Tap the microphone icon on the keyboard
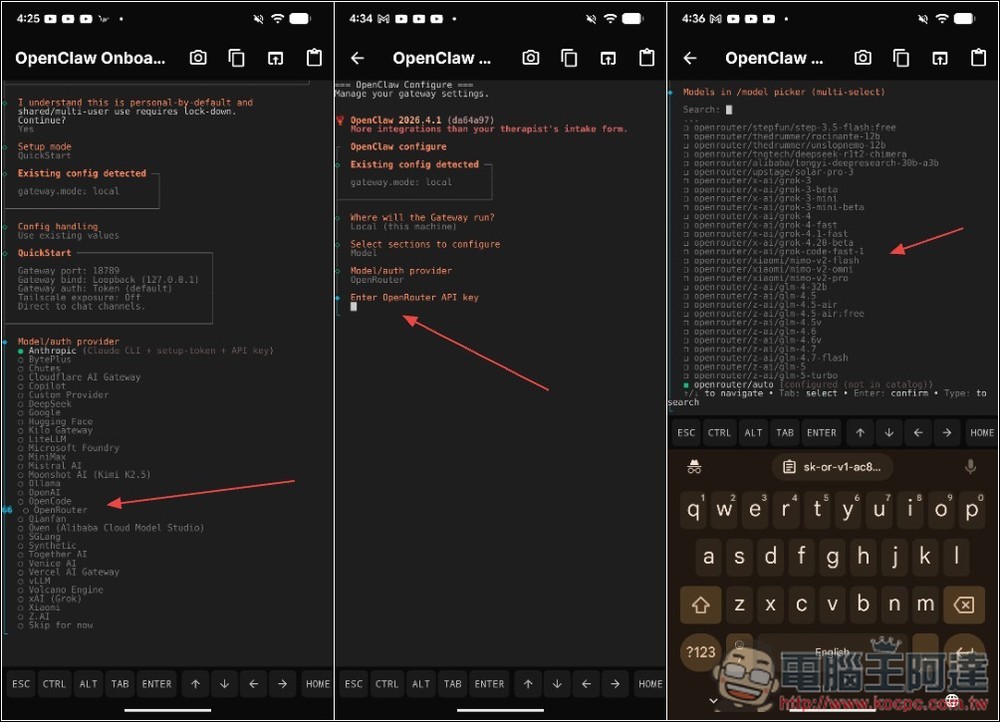The width and height of the screenshot is (1000, 722). coord(969,467)
